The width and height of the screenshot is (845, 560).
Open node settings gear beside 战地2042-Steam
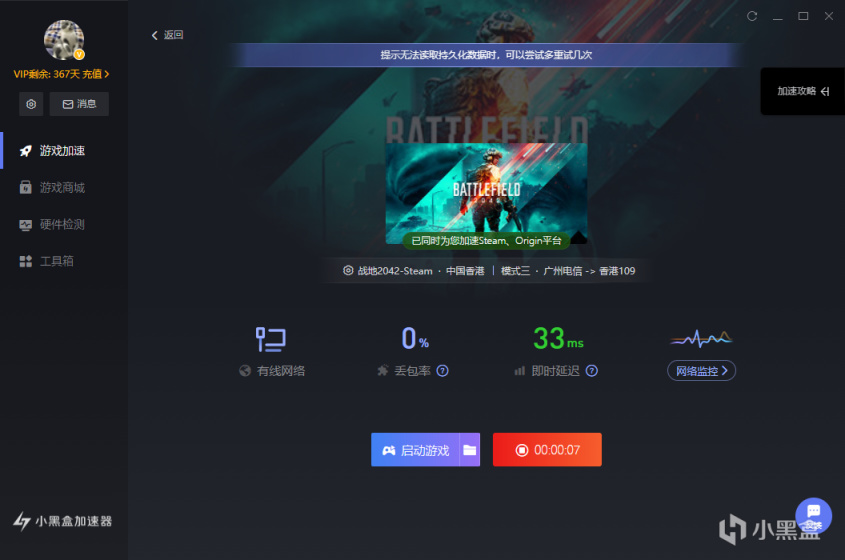coord(348,271)
